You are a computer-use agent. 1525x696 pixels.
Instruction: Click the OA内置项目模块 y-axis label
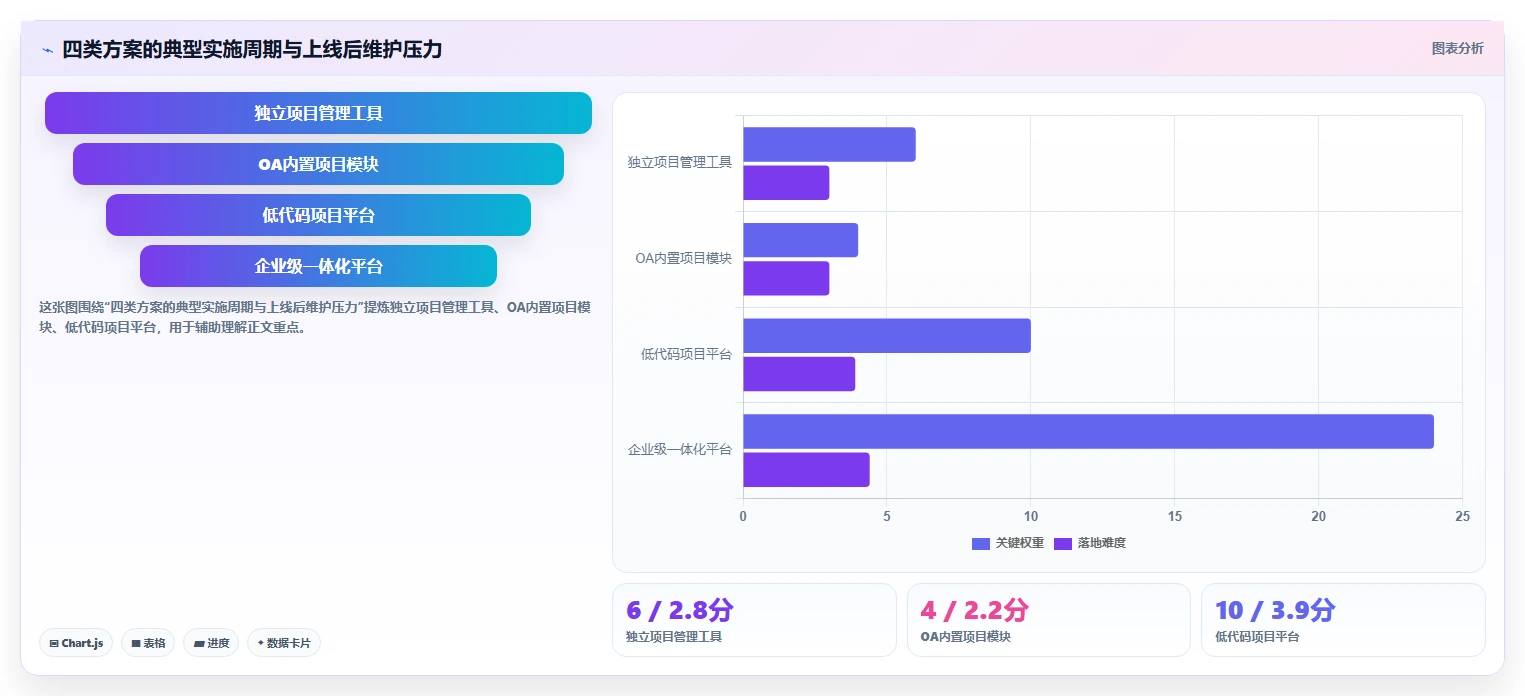tap(683, 258)
